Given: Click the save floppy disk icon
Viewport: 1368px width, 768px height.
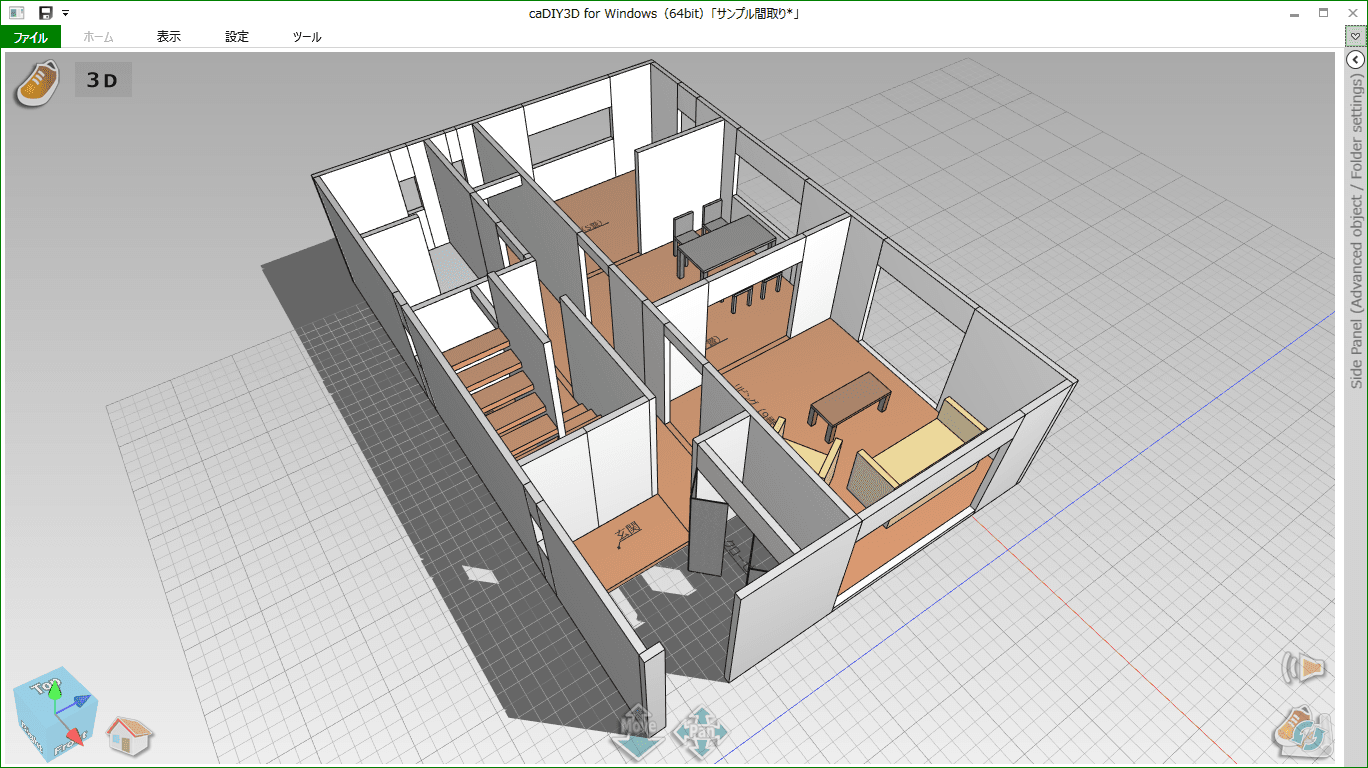Looking at the screenshot, I should coord(46,13).
